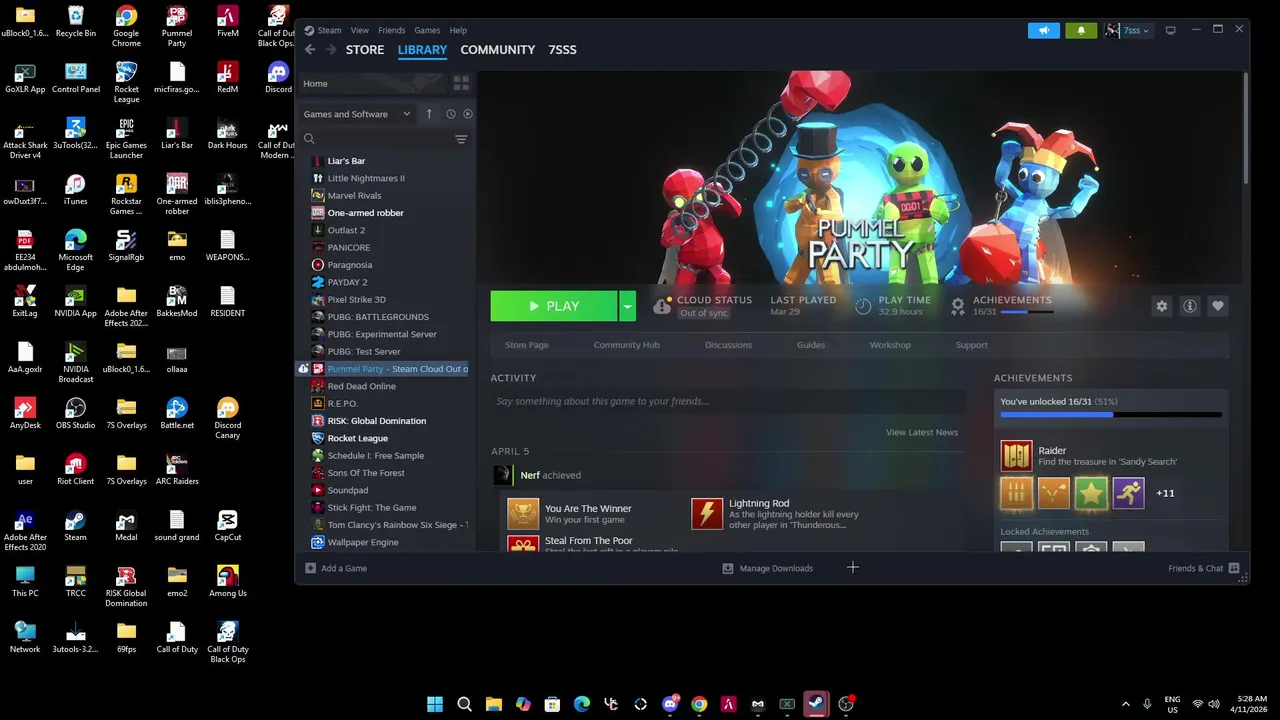
Task: Click the Lightning Rod achievement icon
Action: point(707,514)
